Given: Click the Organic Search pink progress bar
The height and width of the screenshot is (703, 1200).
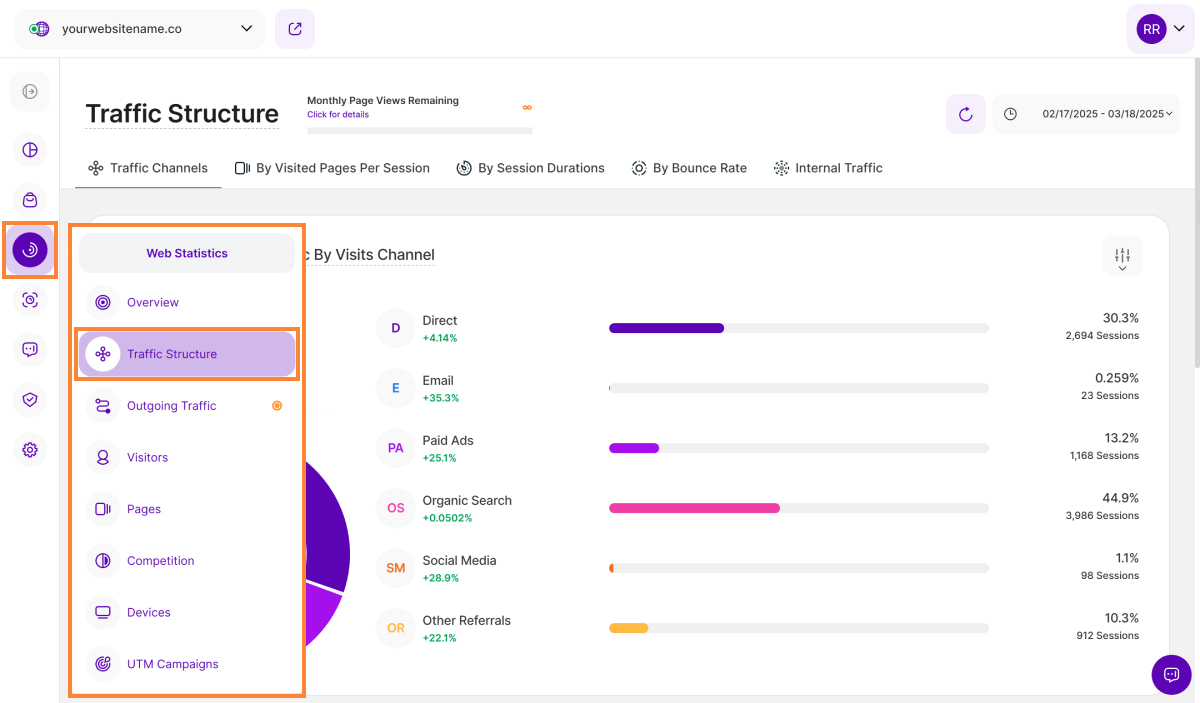Looking at the screenshot, I should coord(694,508).
